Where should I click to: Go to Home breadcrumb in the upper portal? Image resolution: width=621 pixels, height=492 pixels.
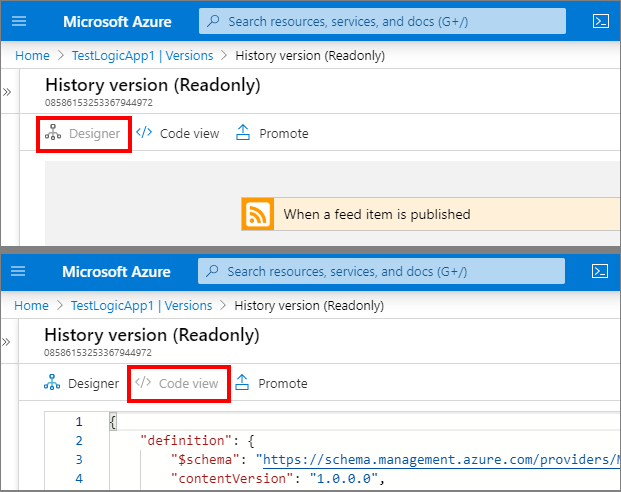point(32,55)
